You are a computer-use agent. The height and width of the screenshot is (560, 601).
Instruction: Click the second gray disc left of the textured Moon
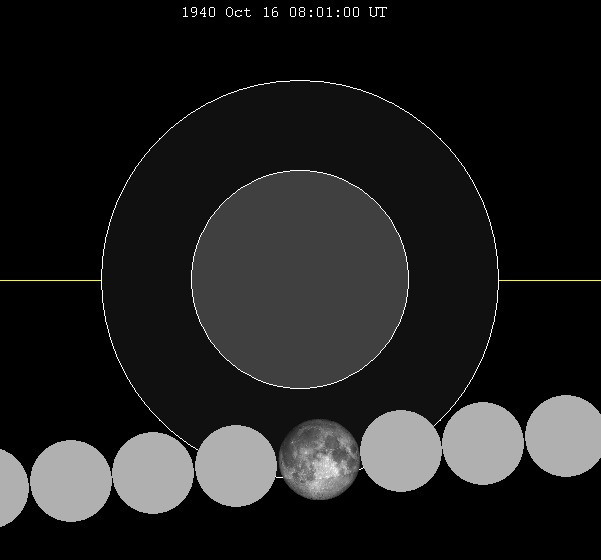[153, 473]
